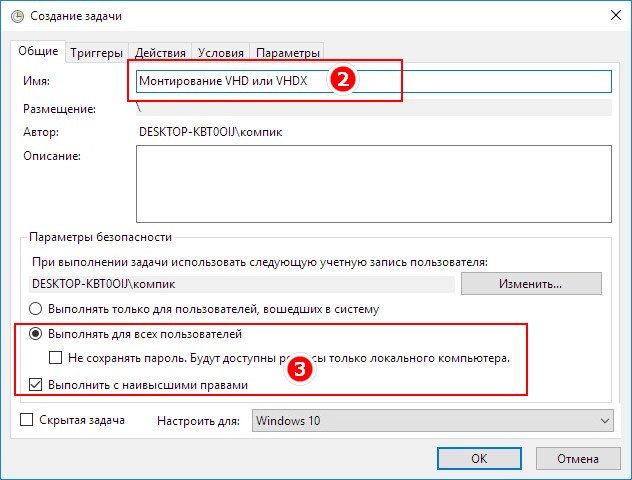Switch to the Триггеры tab
The image size is (632, 480).
pos(96,53)
